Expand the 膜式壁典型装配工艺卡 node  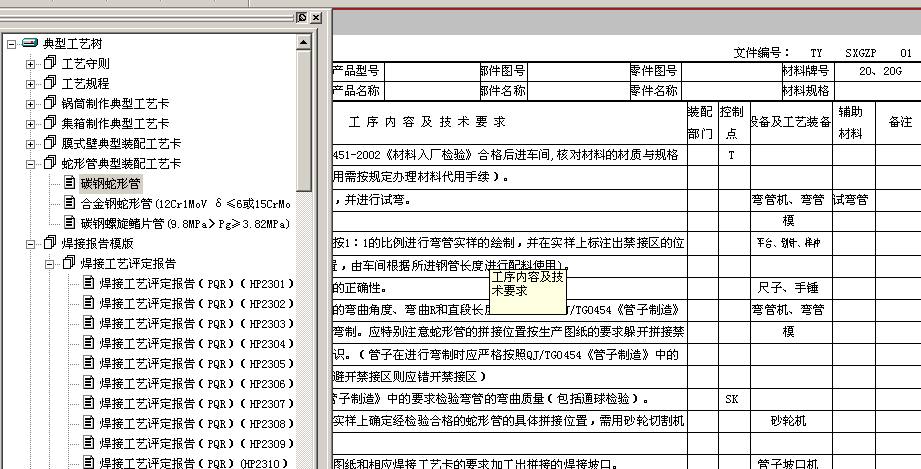tap(31, 144)
